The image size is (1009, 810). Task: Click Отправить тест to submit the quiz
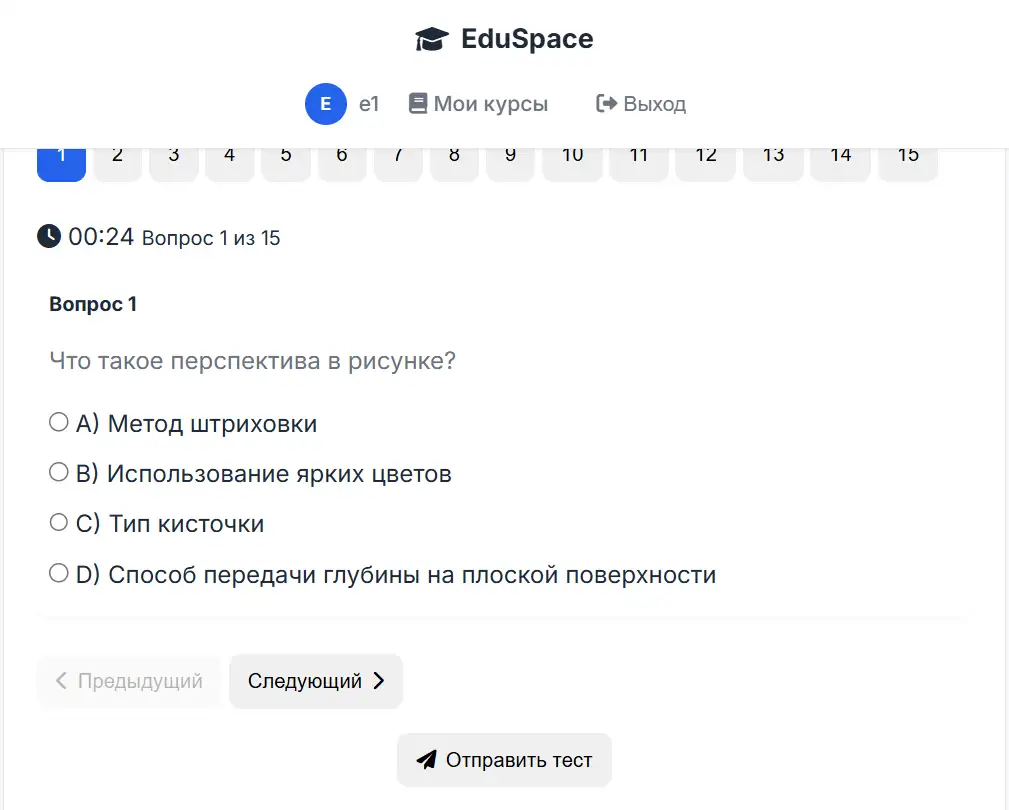504,759
